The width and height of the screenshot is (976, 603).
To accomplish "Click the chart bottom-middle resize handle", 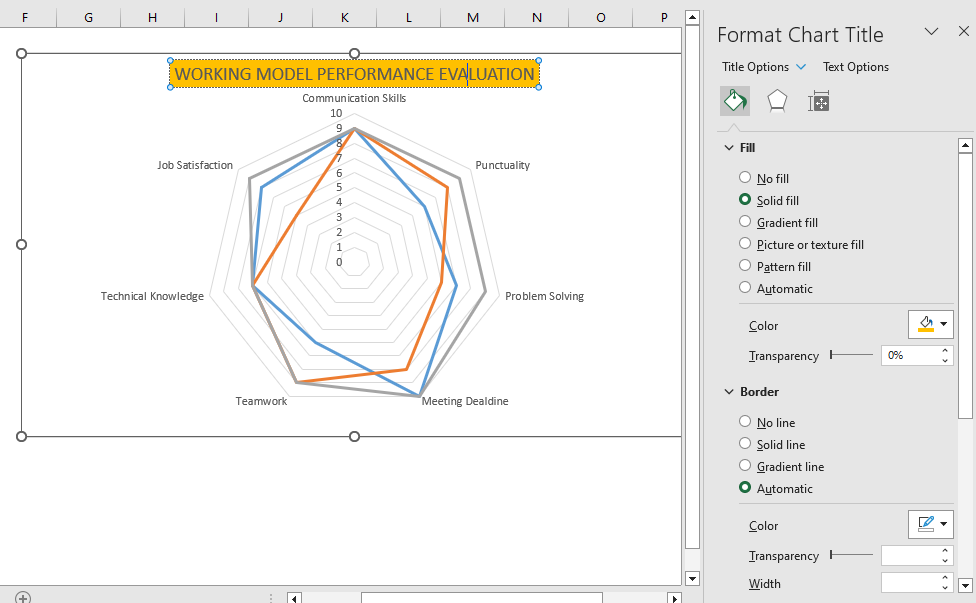I will click(x=354, y=437).
